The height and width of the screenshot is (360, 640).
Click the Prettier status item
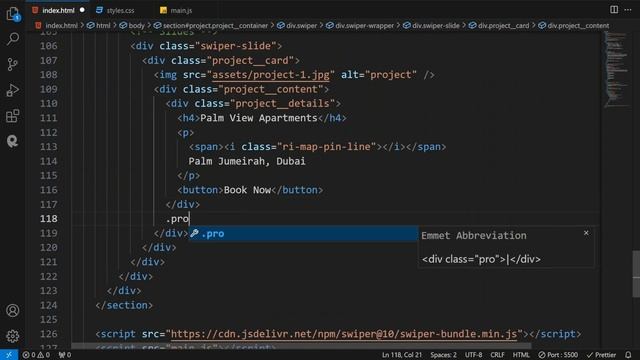601,355
